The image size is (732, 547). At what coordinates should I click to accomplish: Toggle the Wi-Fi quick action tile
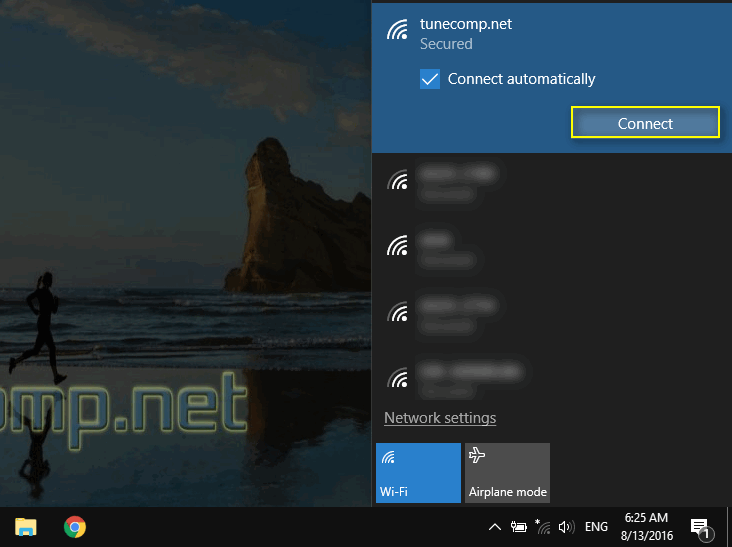click(x=418, y=472)
